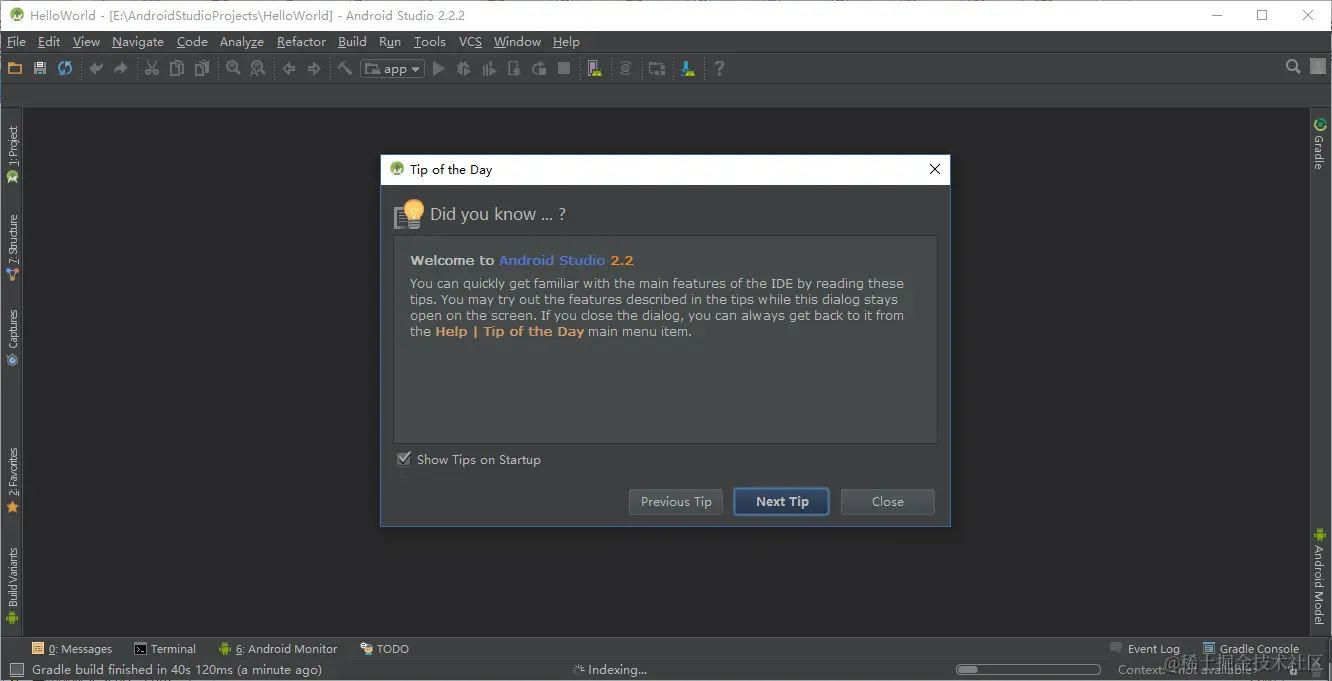Click the Help question mark icon
Screen dimensions: 1332x681
719,68
